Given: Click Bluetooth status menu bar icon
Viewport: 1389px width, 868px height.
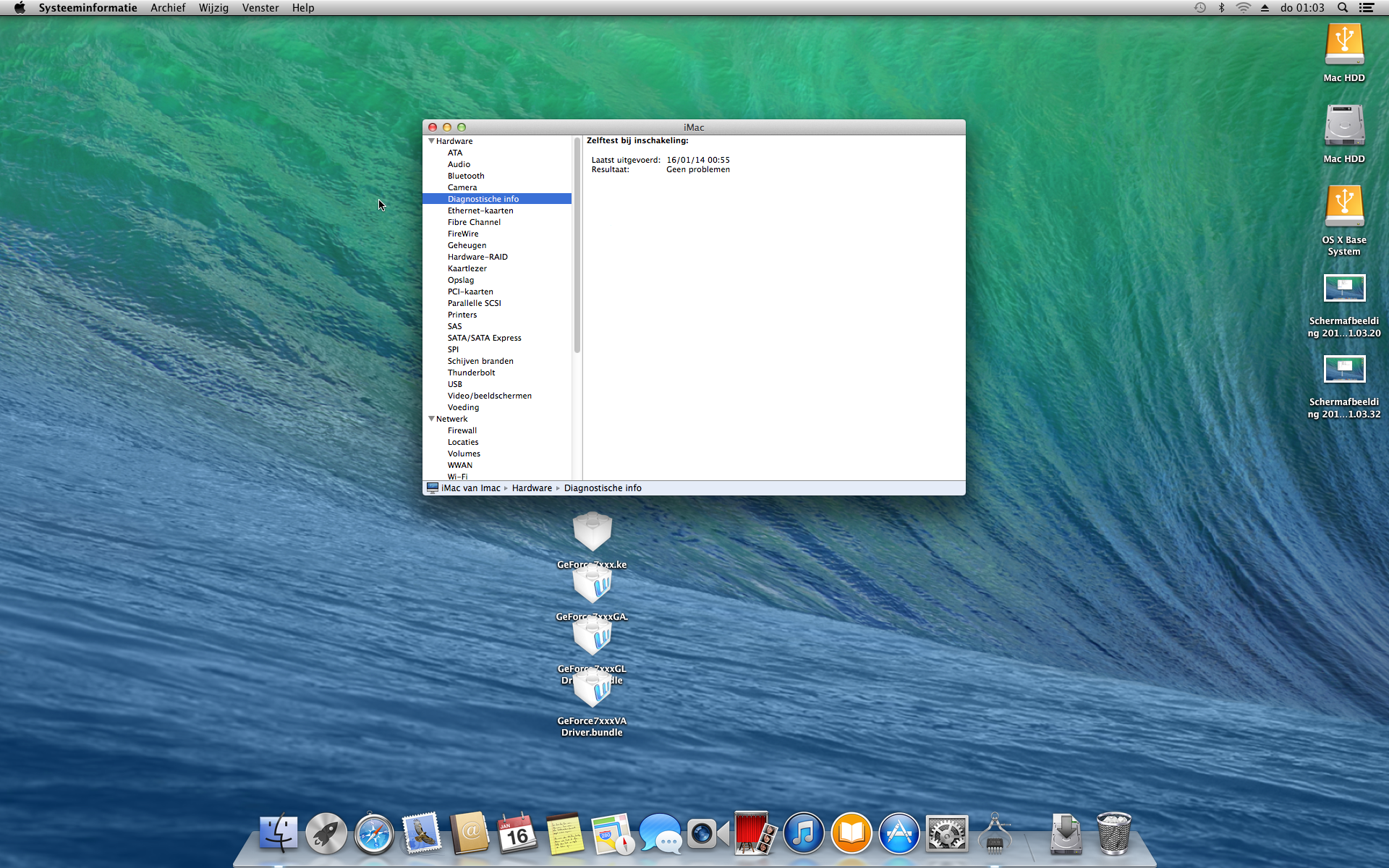Looking at the screenshot, I should (1222, 8).
